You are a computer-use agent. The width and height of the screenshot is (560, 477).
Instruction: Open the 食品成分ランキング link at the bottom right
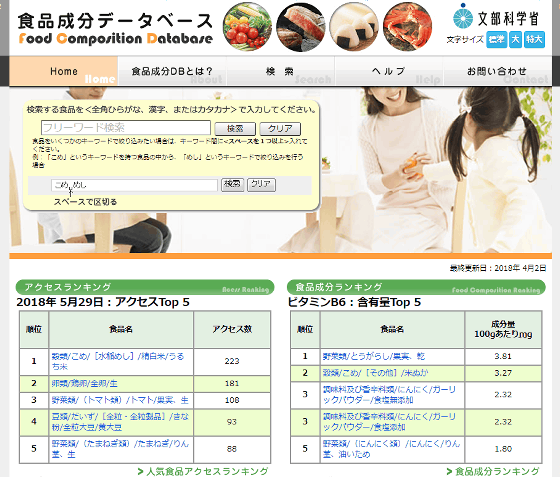(493, 472)
